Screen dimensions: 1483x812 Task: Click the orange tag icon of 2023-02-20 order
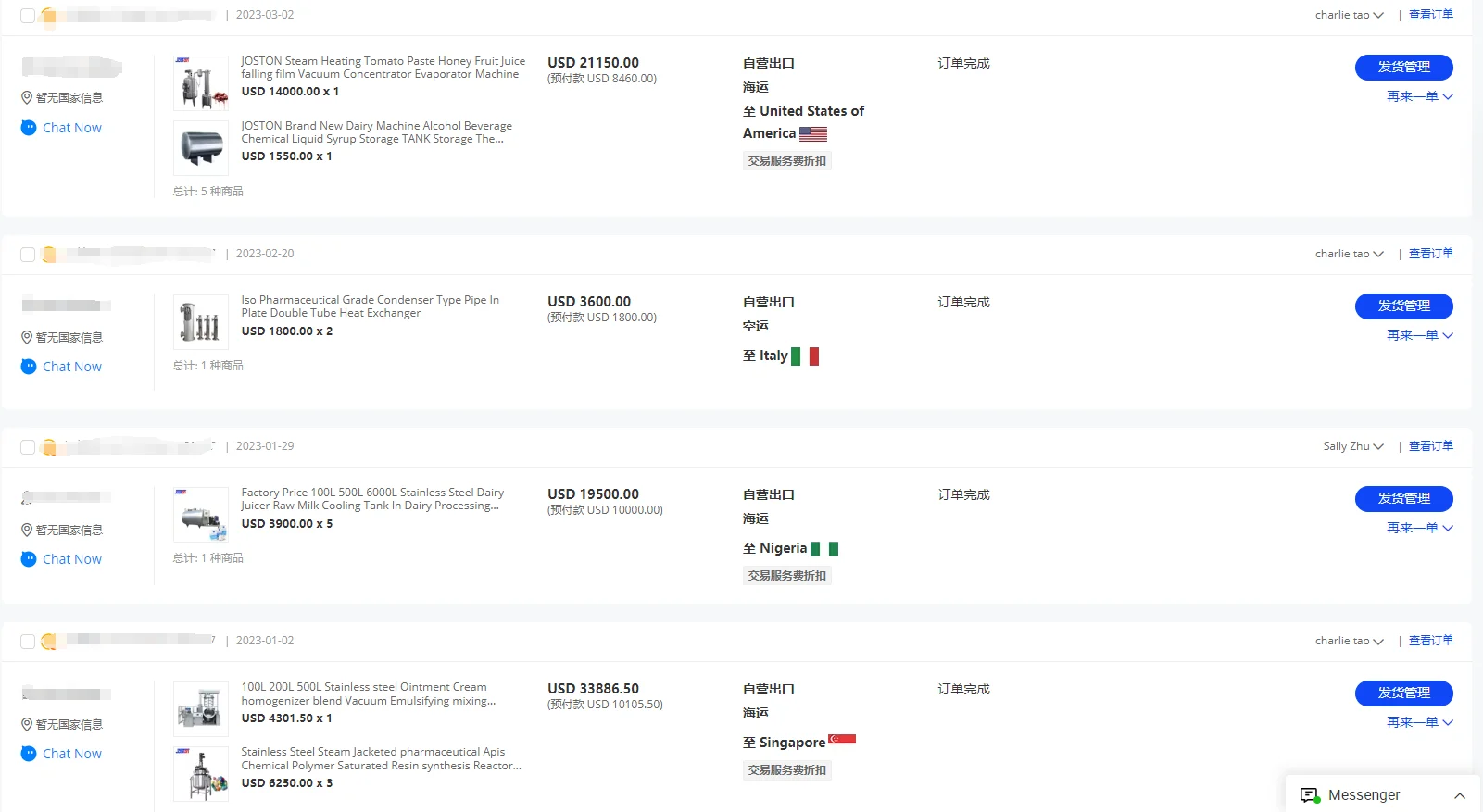tap(49, 255)
